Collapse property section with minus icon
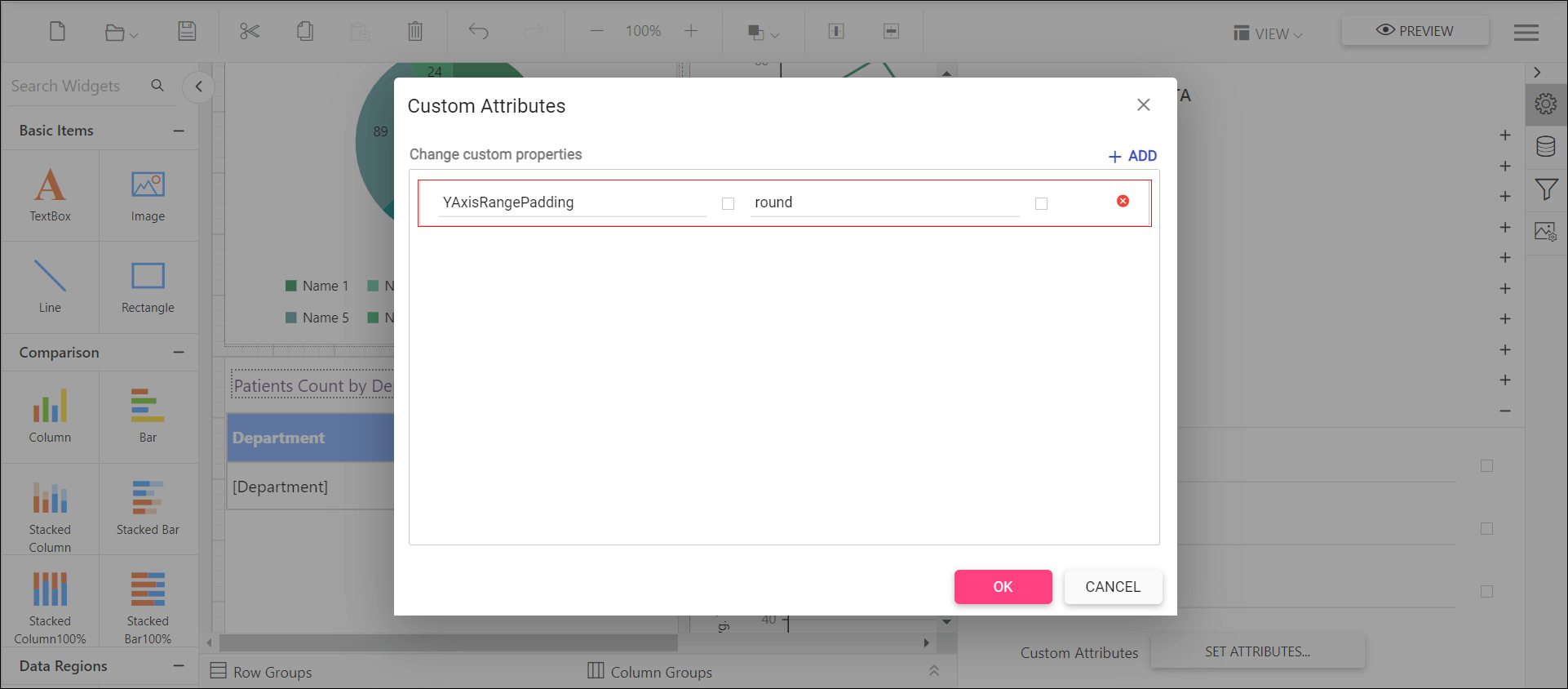This screenshot has width=1568, height=689. 1505,411
